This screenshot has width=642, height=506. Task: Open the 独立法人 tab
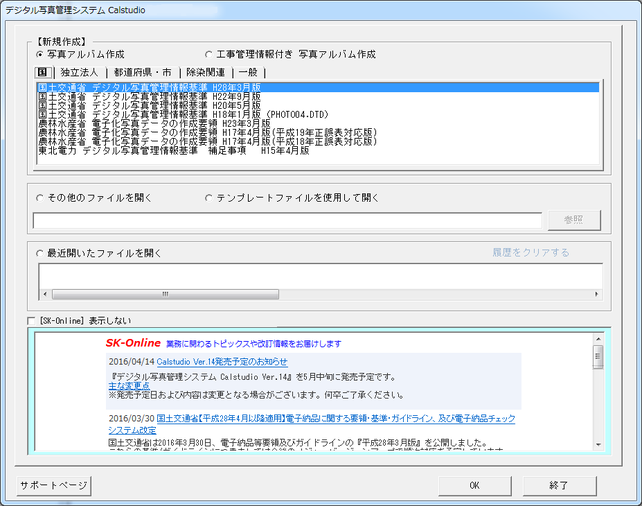tap(79, 72)
